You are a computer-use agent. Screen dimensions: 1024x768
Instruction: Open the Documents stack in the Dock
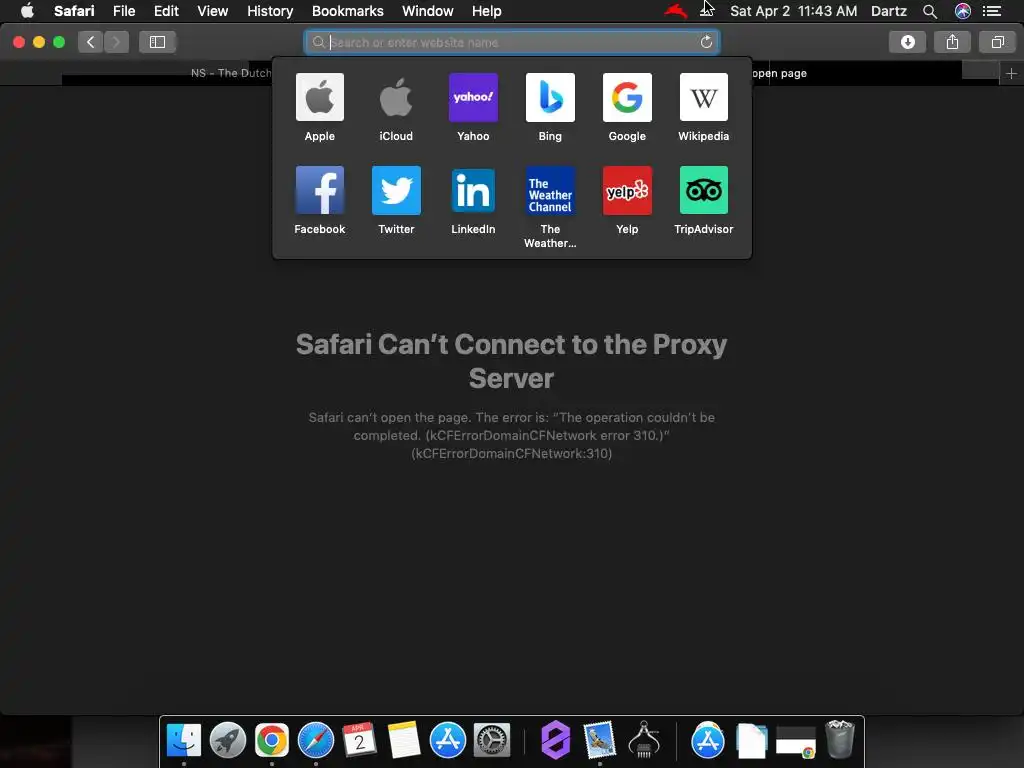point(752,741)
